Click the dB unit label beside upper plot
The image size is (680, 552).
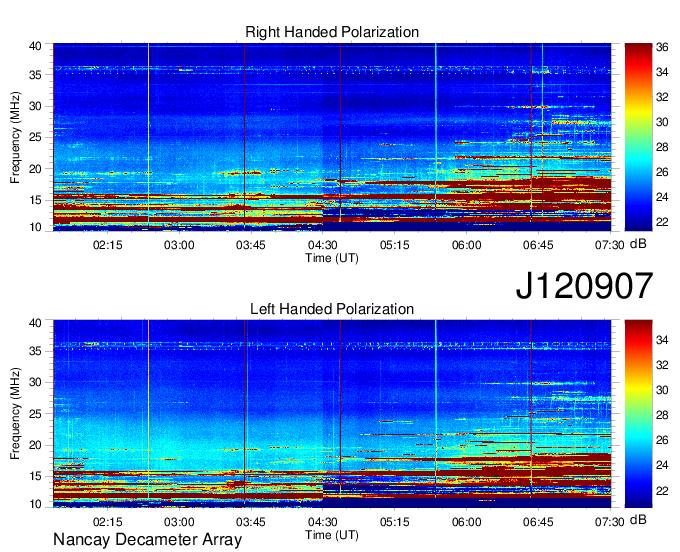pos(638,244)
